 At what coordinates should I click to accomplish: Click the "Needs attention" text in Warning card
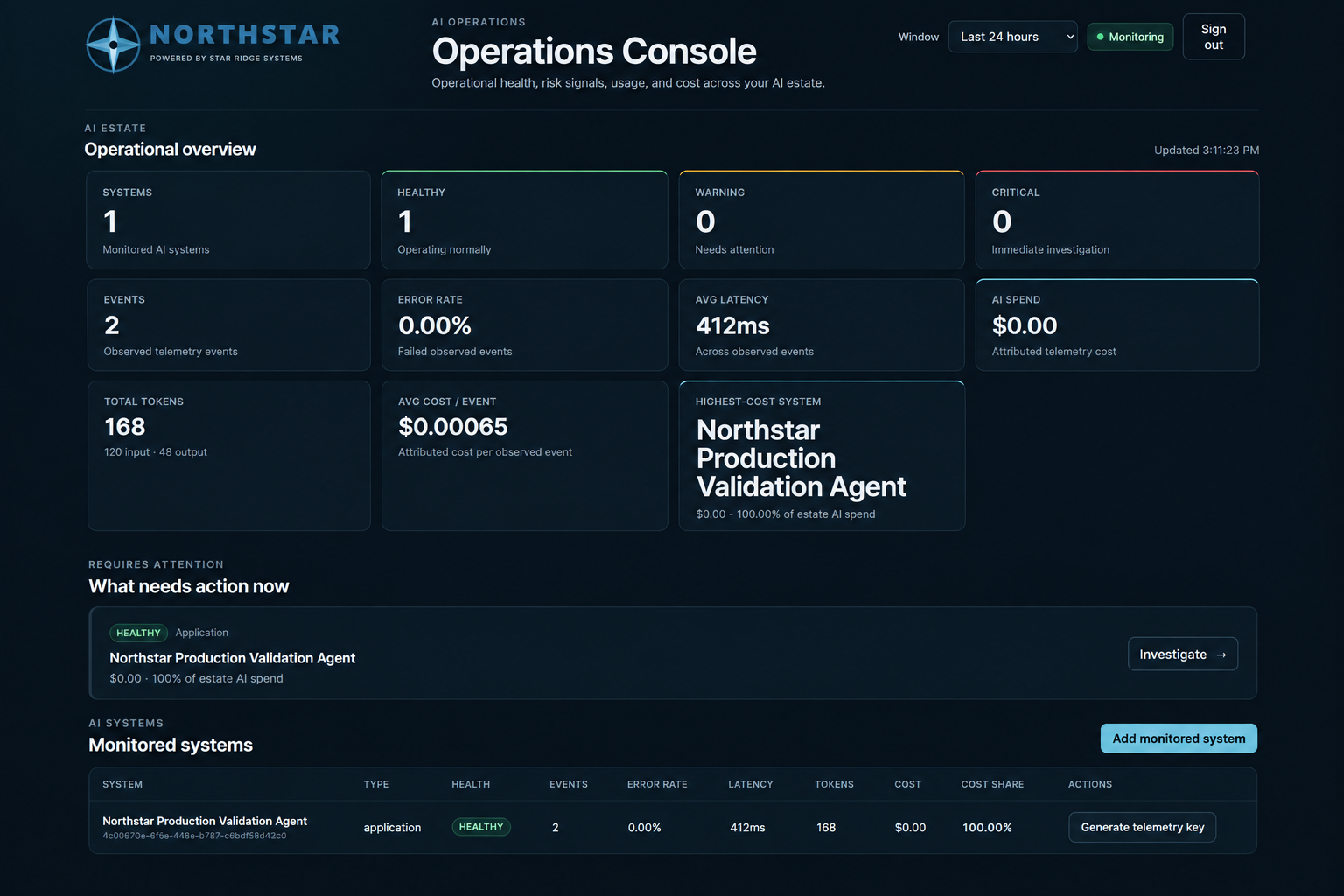tap(734, 250)
